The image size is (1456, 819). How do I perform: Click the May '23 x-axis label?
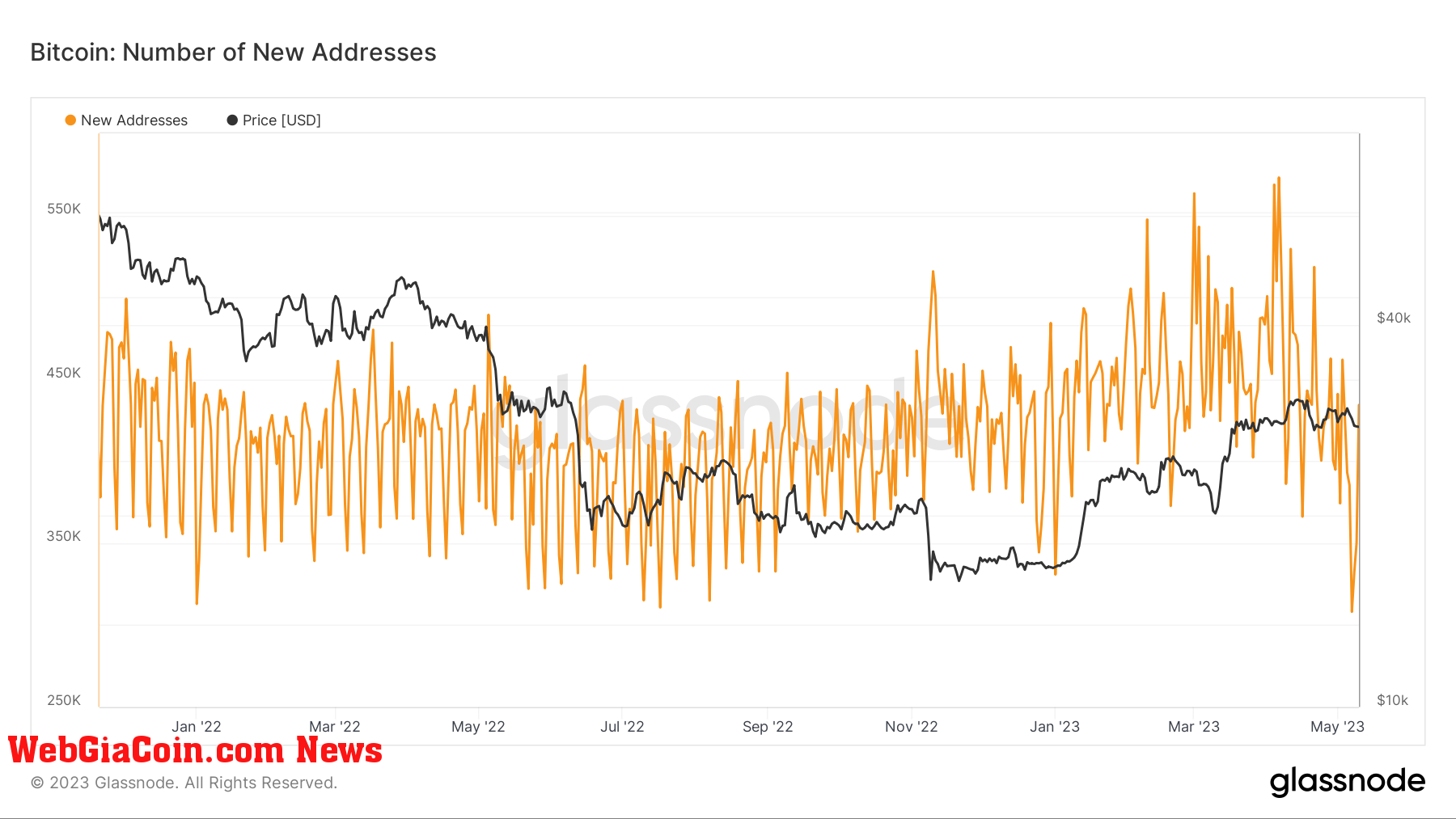coord(1337,727)
